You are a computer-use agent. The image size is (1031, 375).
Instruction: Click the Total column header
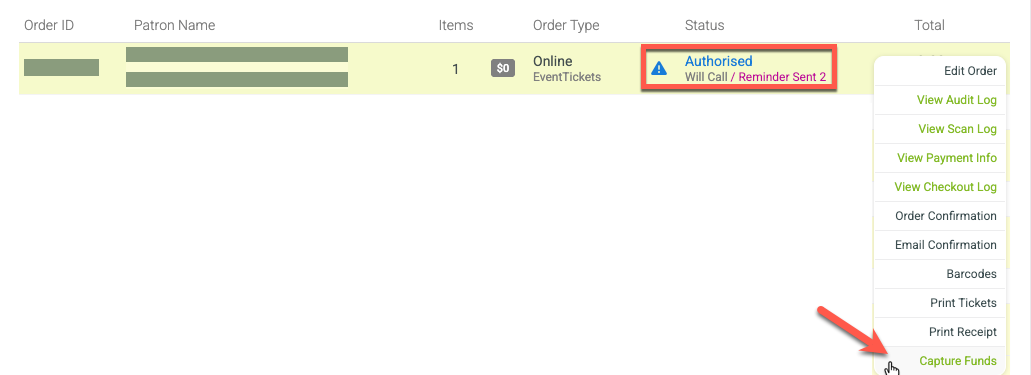929,26
